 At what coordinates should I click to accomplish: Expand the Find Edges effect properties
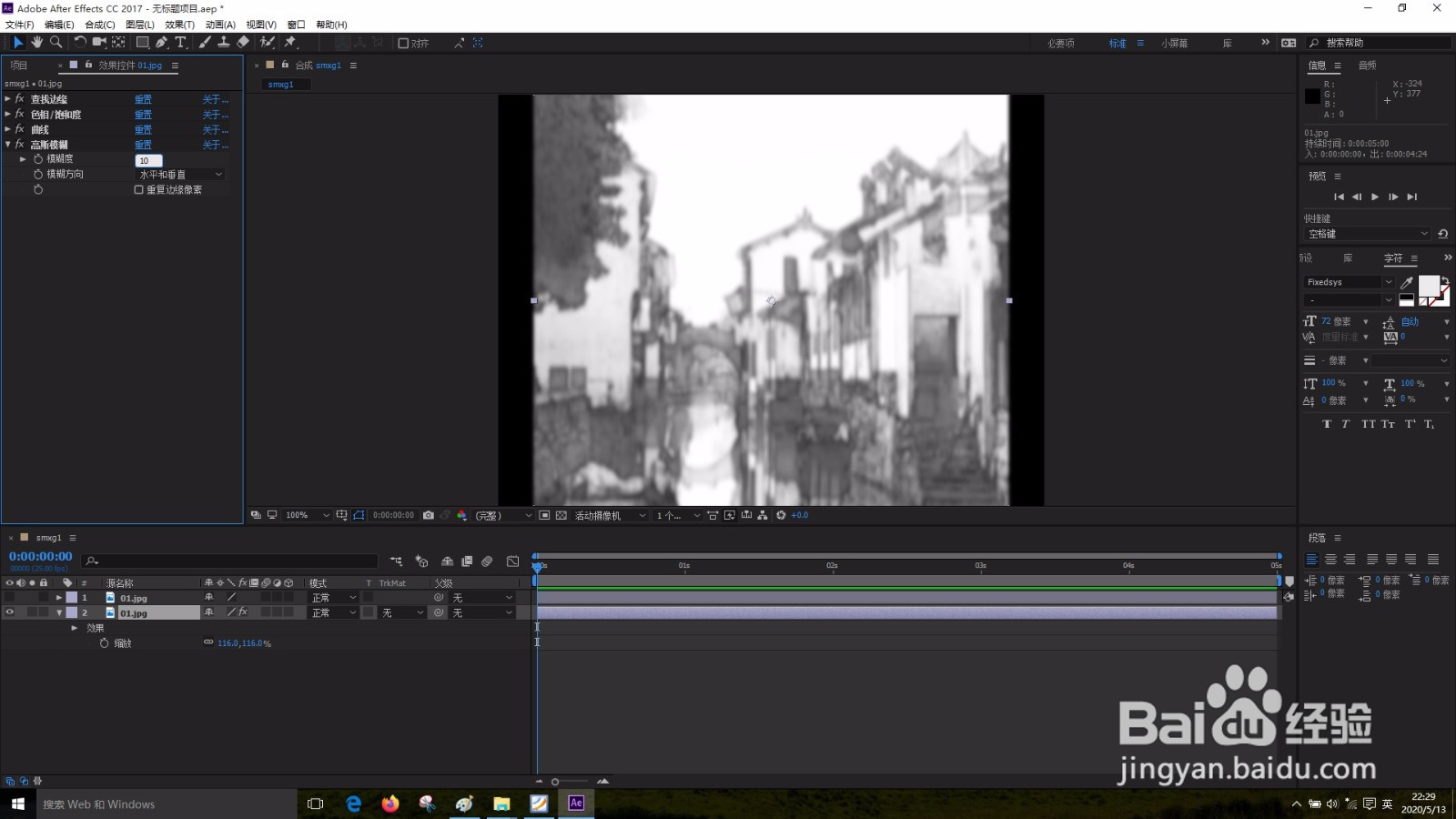click(8, 99)
